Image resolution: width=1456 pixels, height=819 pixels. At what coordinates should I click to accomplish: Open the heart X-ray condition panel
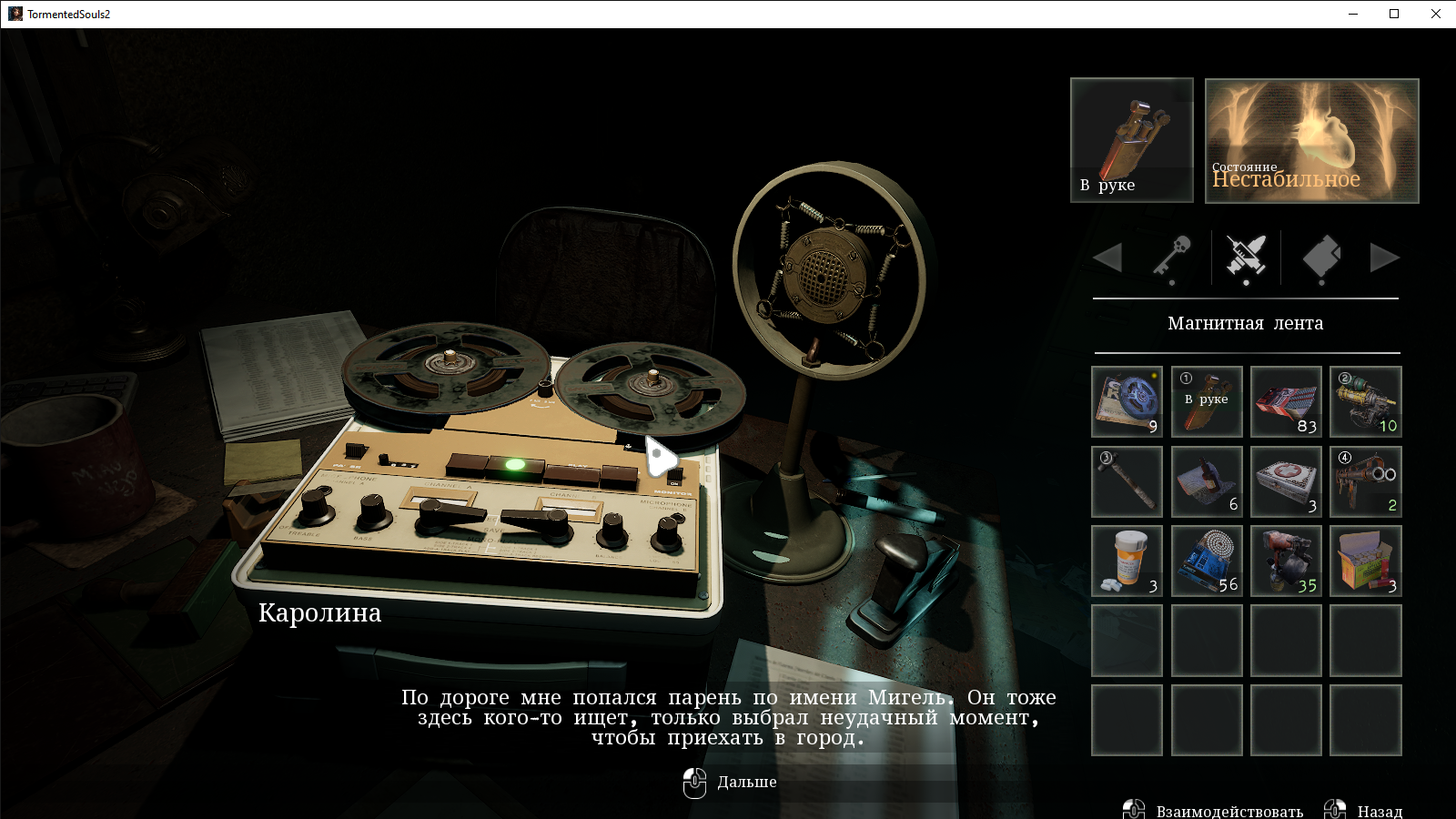(1312, 140)
